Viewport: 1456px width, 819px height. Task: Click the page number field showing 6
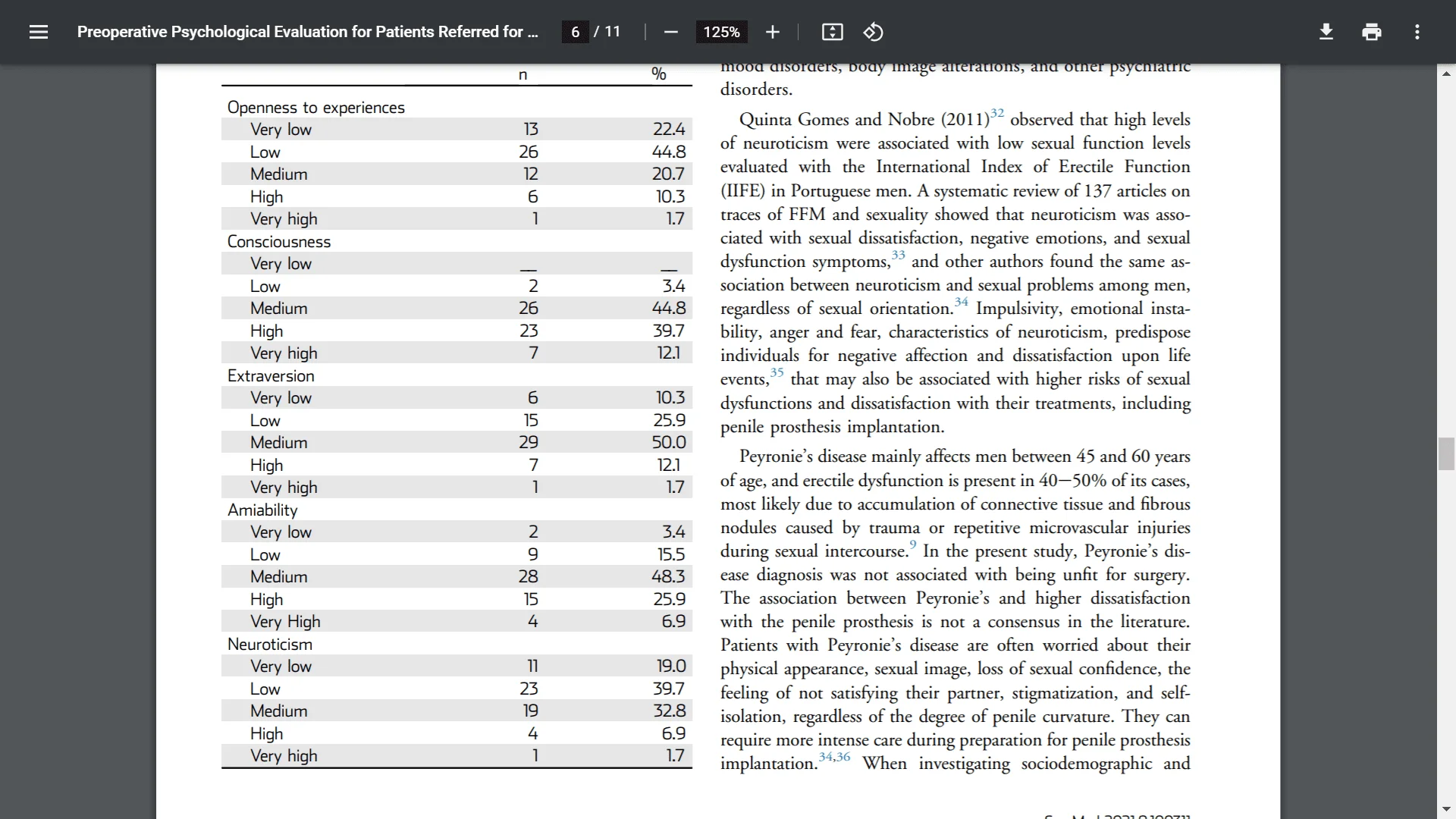pos(576,32)
